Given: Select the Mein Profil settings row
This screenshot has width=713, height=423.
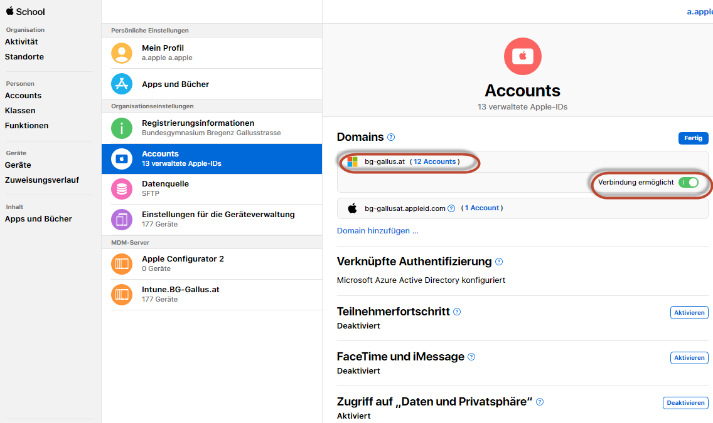Looking at the screenshot, I should point(212,53).
